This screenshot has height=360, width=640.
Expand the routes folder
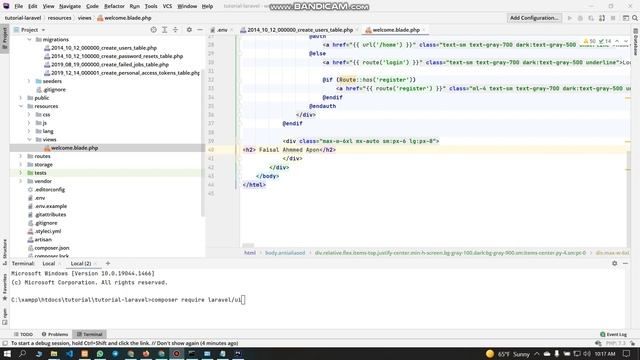(21, 156)
